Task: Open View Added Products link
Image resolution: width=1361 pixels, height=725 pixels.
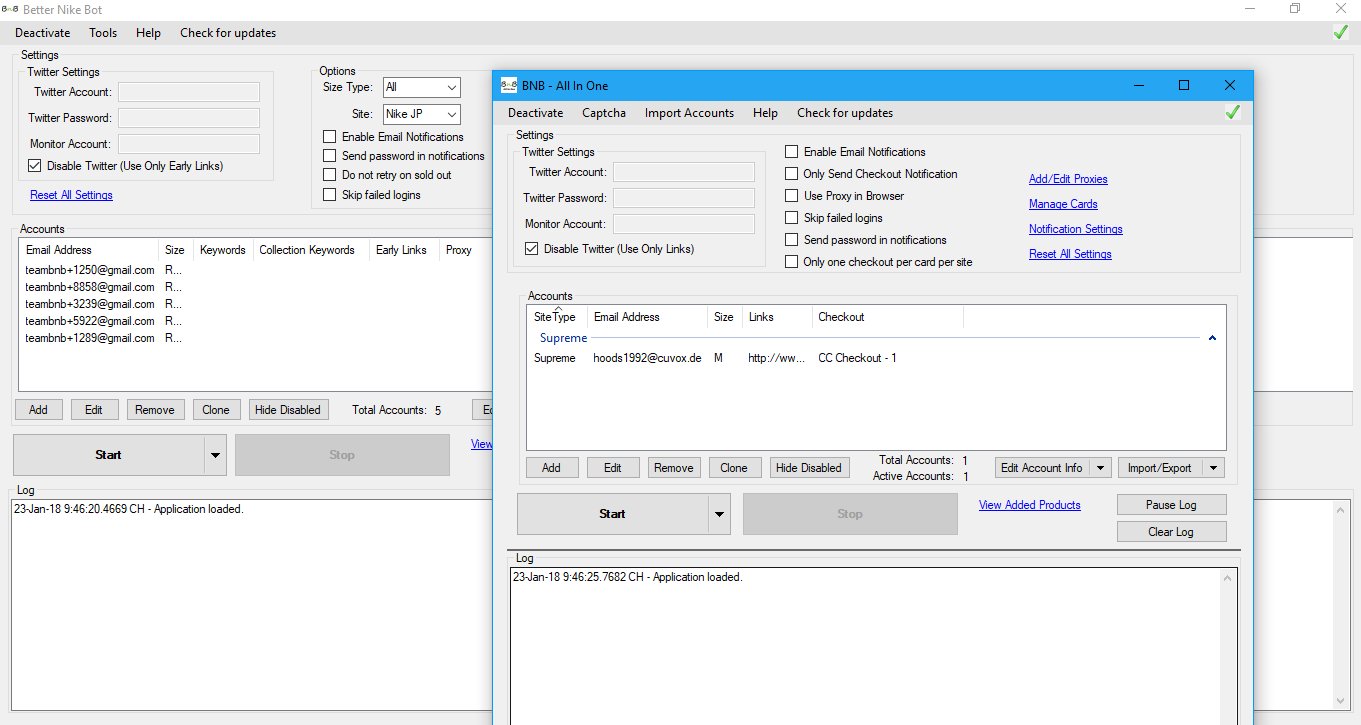Action: pyautogui.click(x=1030, y=505)
